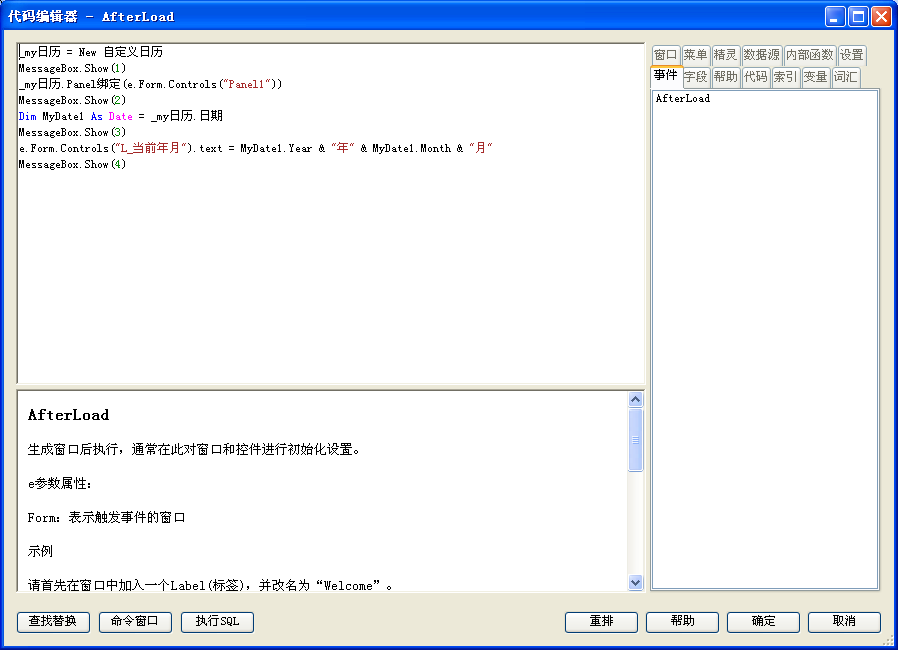Click the 重排 button
Screen dimensions: 898x650
pos(601,622)
